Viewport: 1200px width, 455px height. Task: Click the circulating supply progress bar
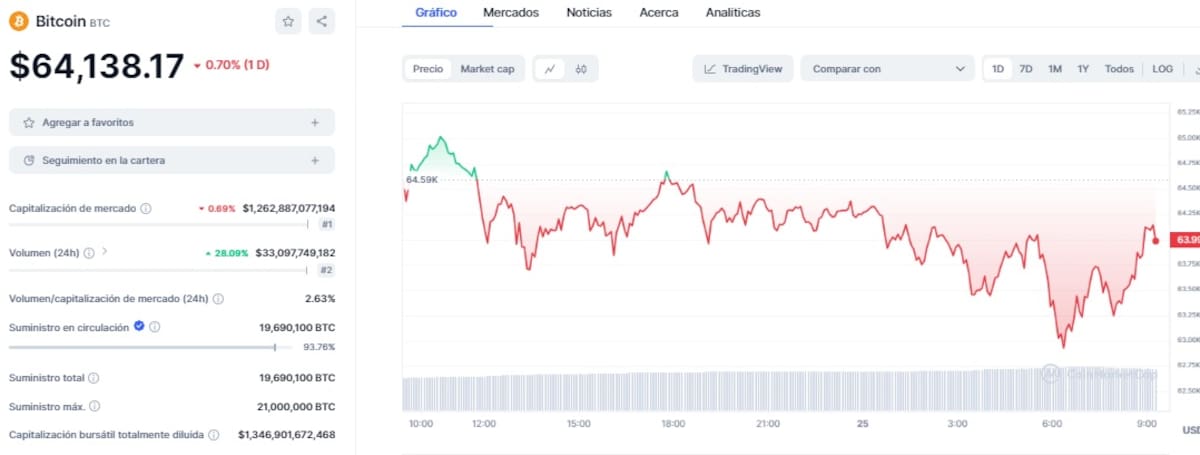142,347
